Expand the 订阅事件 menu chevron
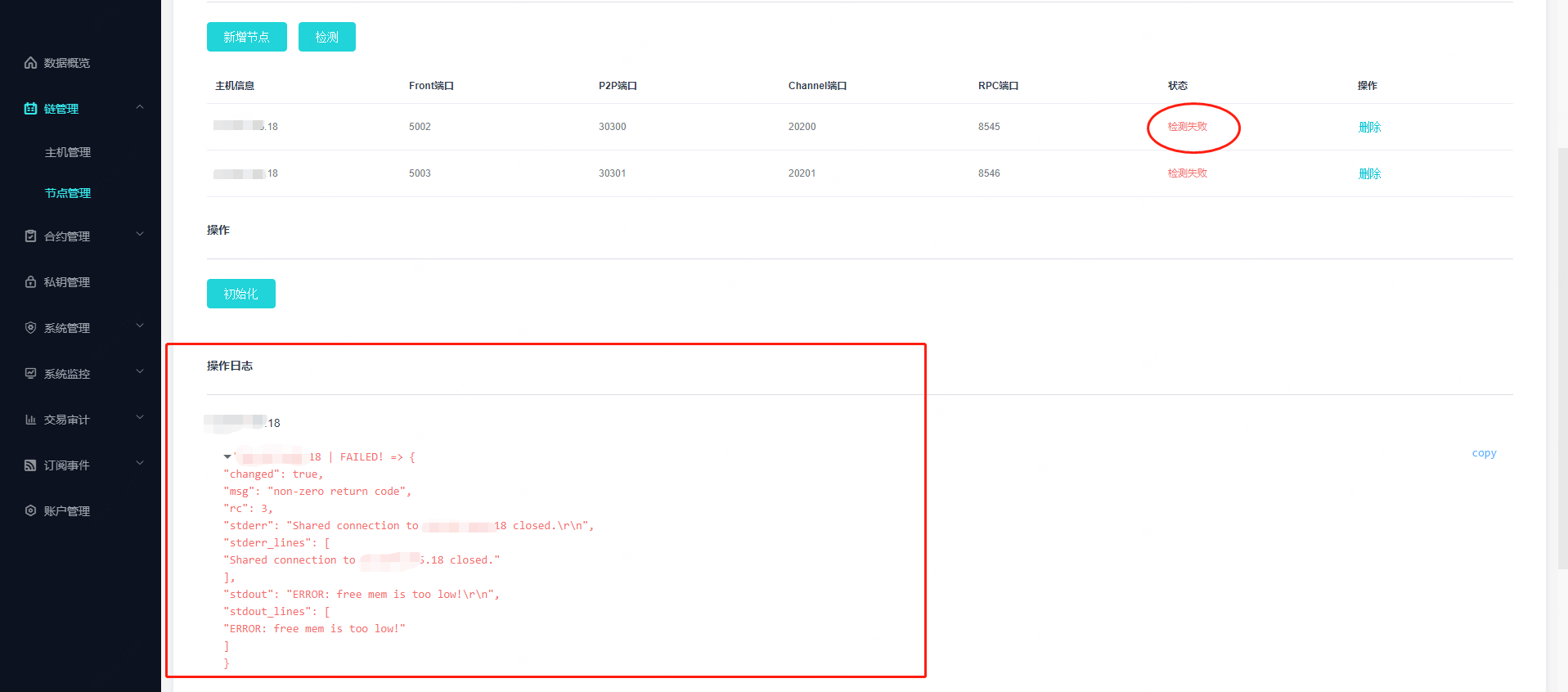 tap(140, 463)
